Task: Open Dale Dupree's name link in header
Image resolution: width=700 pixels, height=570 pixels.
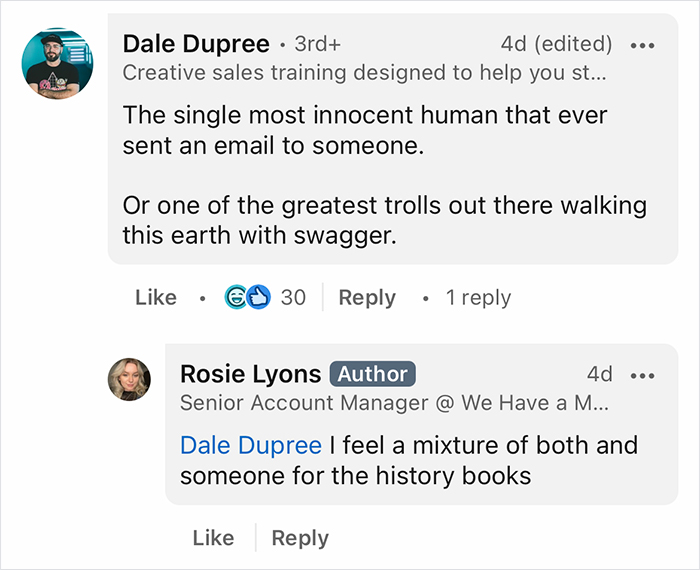Action: point(196,44)
